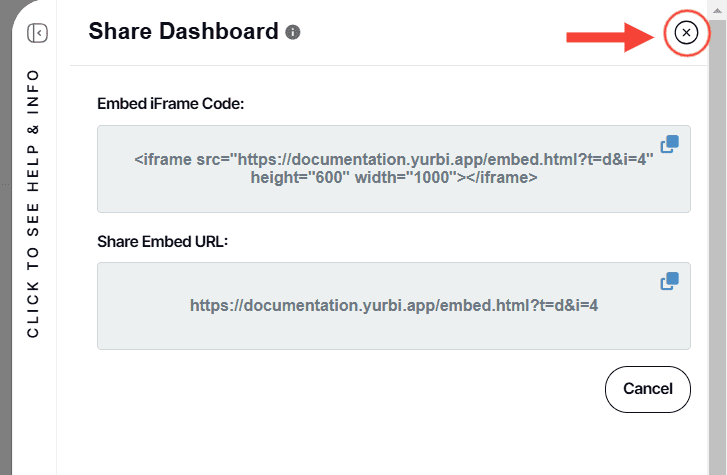The image size is (727, 475).
Task: Select the iframe src URL text line
Action: tap(394, 159)
